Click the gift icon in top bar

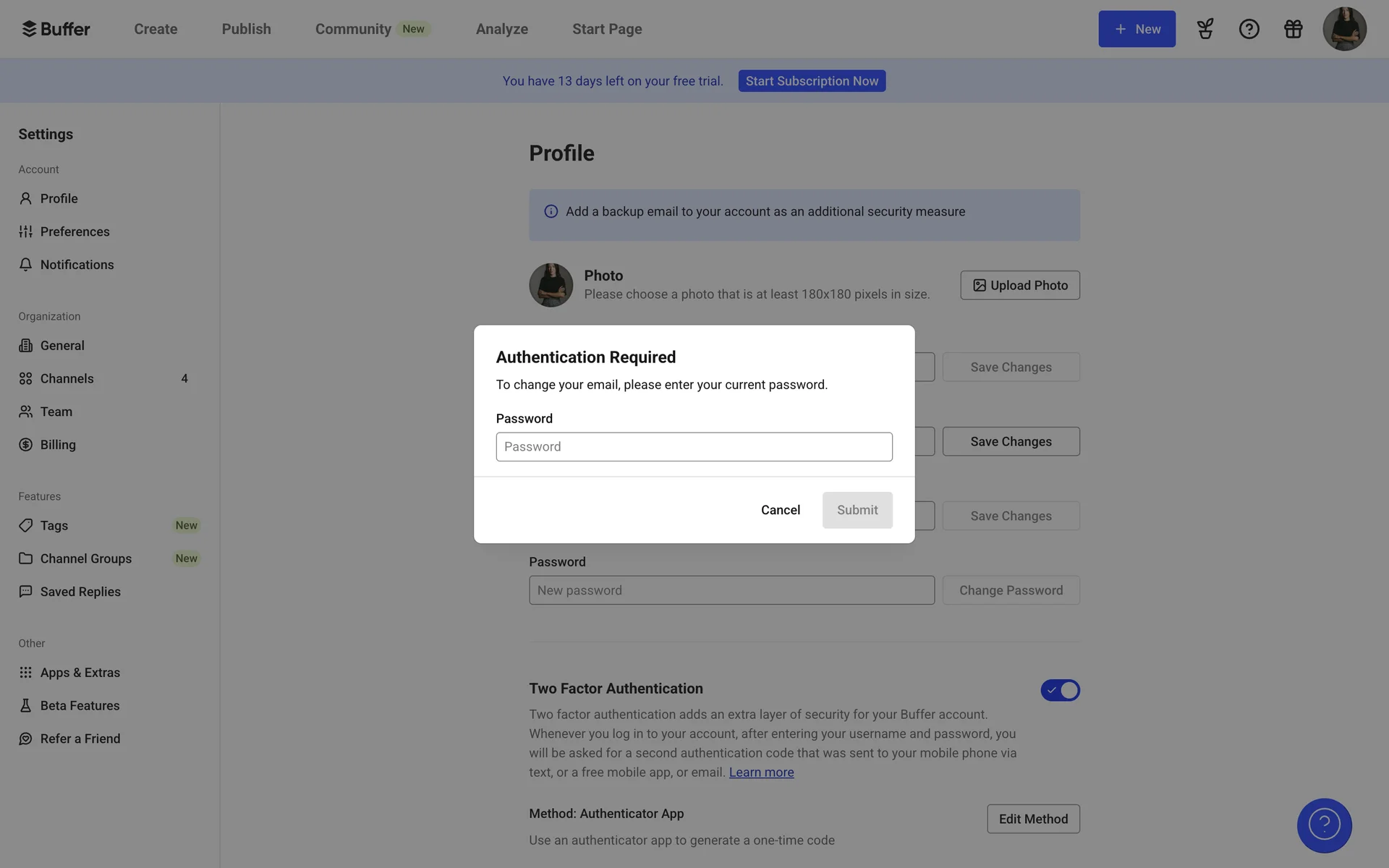click(x=1293, y=29)
